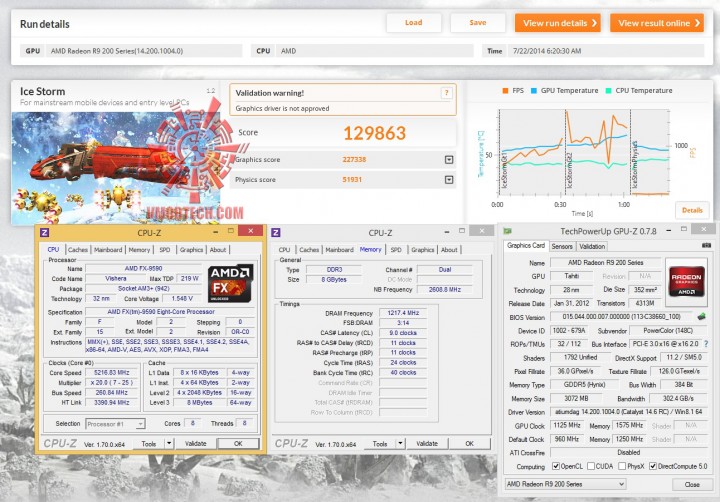This screenshot has height=502, width=720.
Task: Select CPU tab in left CPU-Z window
Action: (53, 249)
